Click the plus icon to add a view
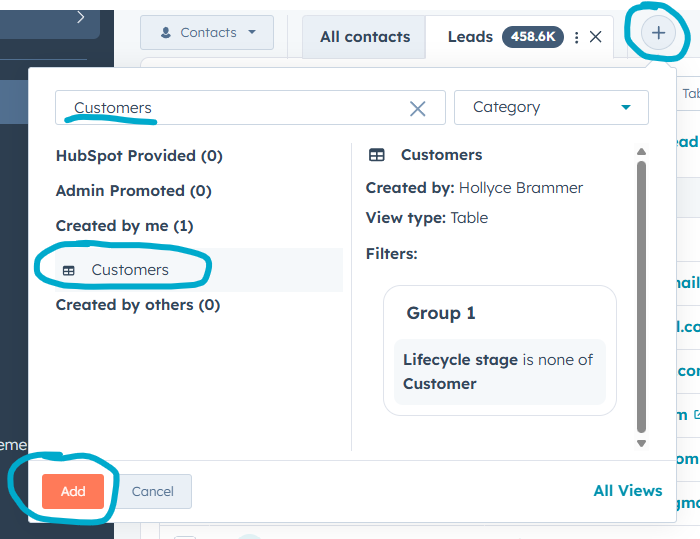 tap(658, 33)
